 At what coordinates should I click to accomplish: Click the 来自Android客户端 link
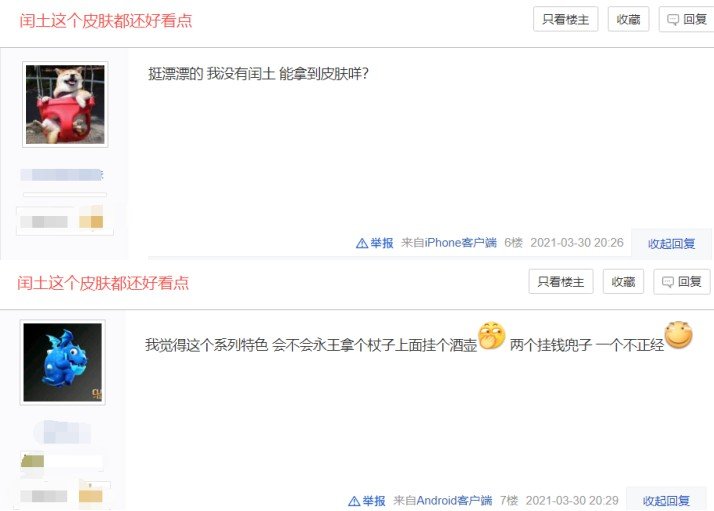[443, 501]
